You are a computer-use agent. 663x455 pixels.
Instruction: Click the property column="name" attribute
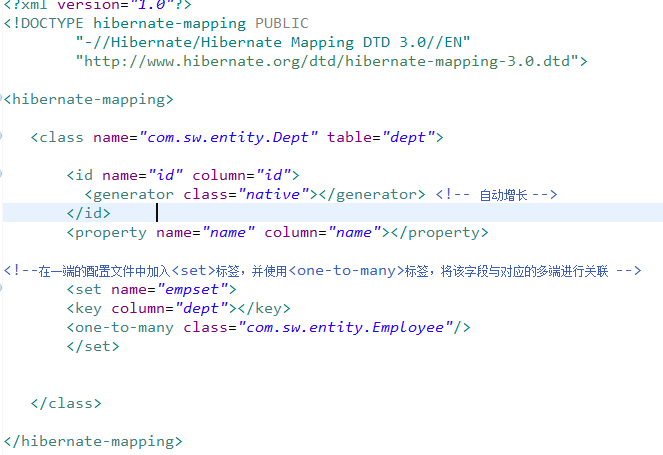click(323, 233)
